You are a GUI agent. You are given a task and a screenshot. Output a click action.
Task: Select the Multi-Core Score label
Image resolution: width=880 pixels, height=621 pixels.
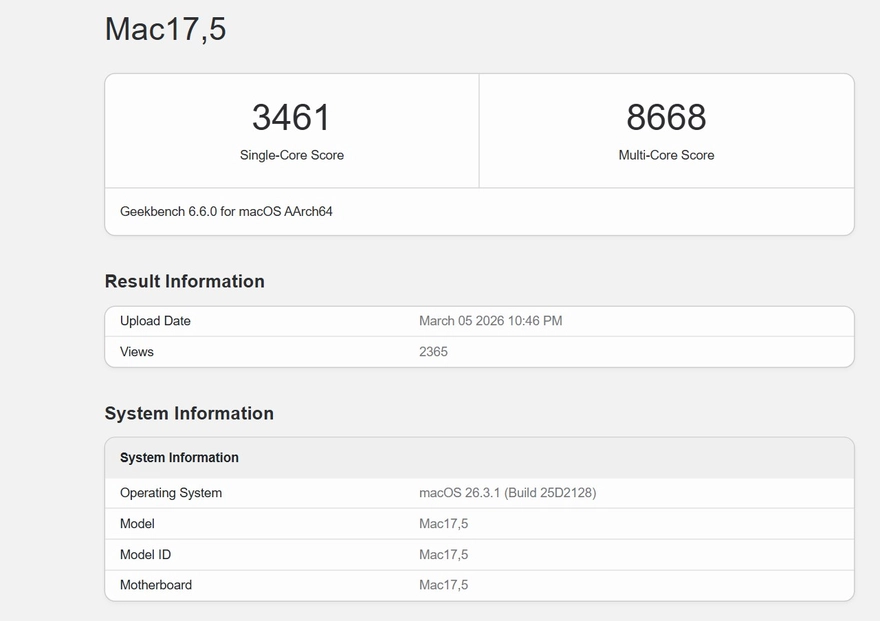(x=666, y=155)
